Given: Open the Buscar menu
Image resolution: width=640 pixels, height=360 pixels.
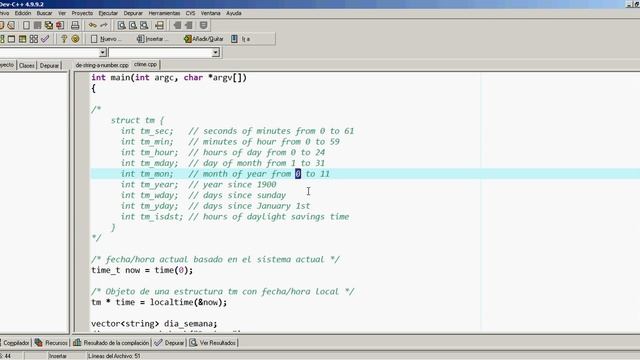Looking at the screenshot, I should (x=44, y=13).
